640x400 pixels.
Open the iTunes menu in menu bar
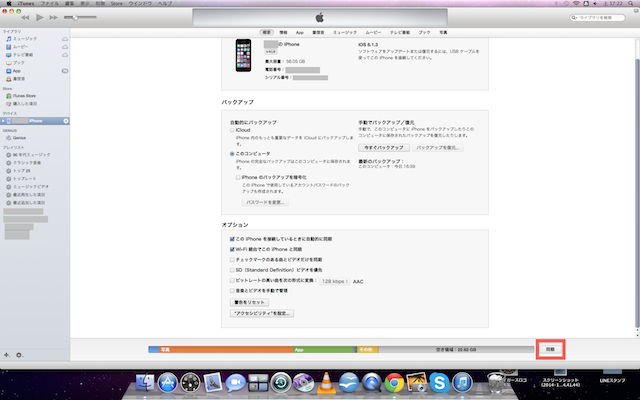coord(26,3)
